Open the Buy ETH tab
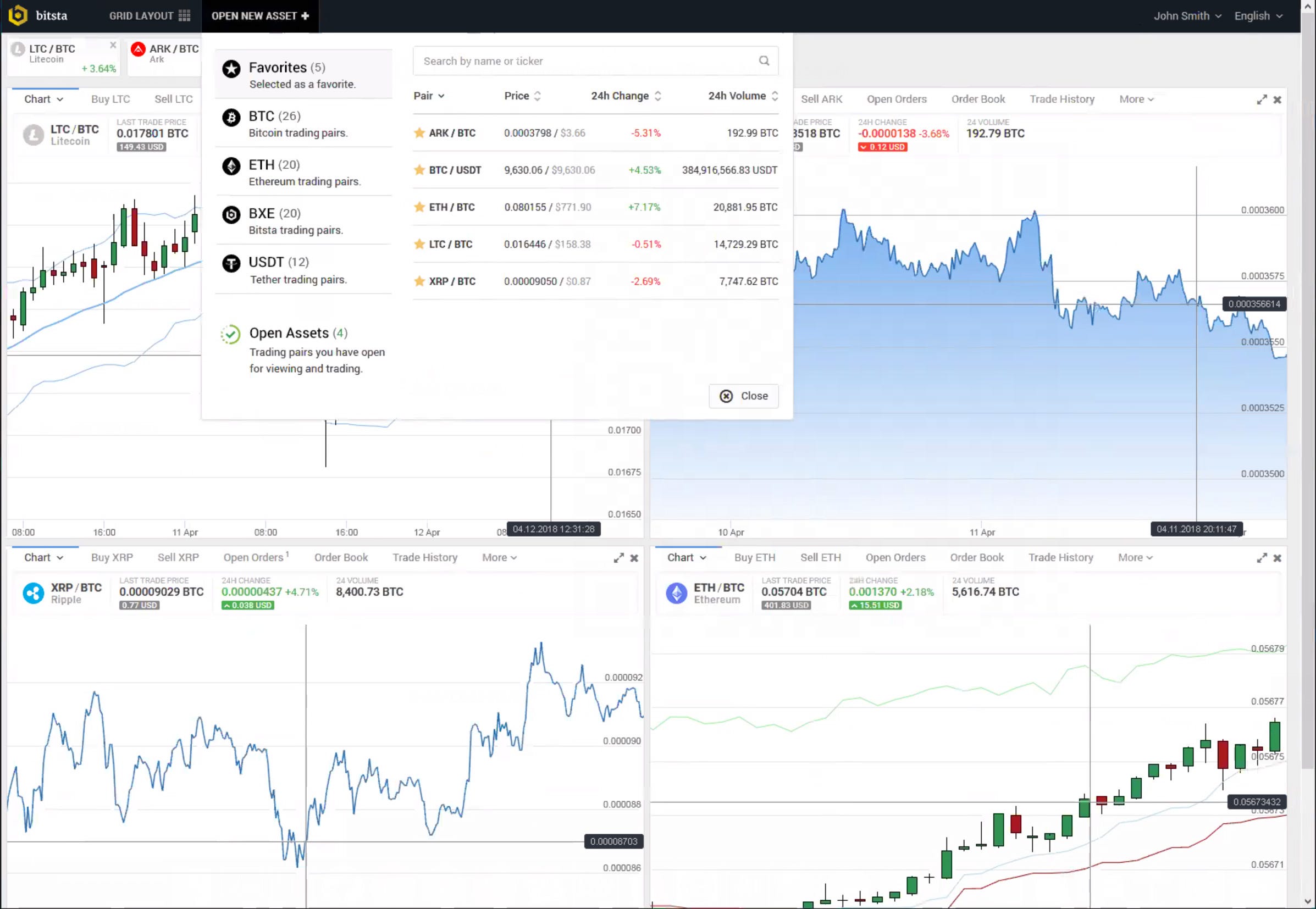The width and height of the screenshot is (1316, 909). click(755, 558)
